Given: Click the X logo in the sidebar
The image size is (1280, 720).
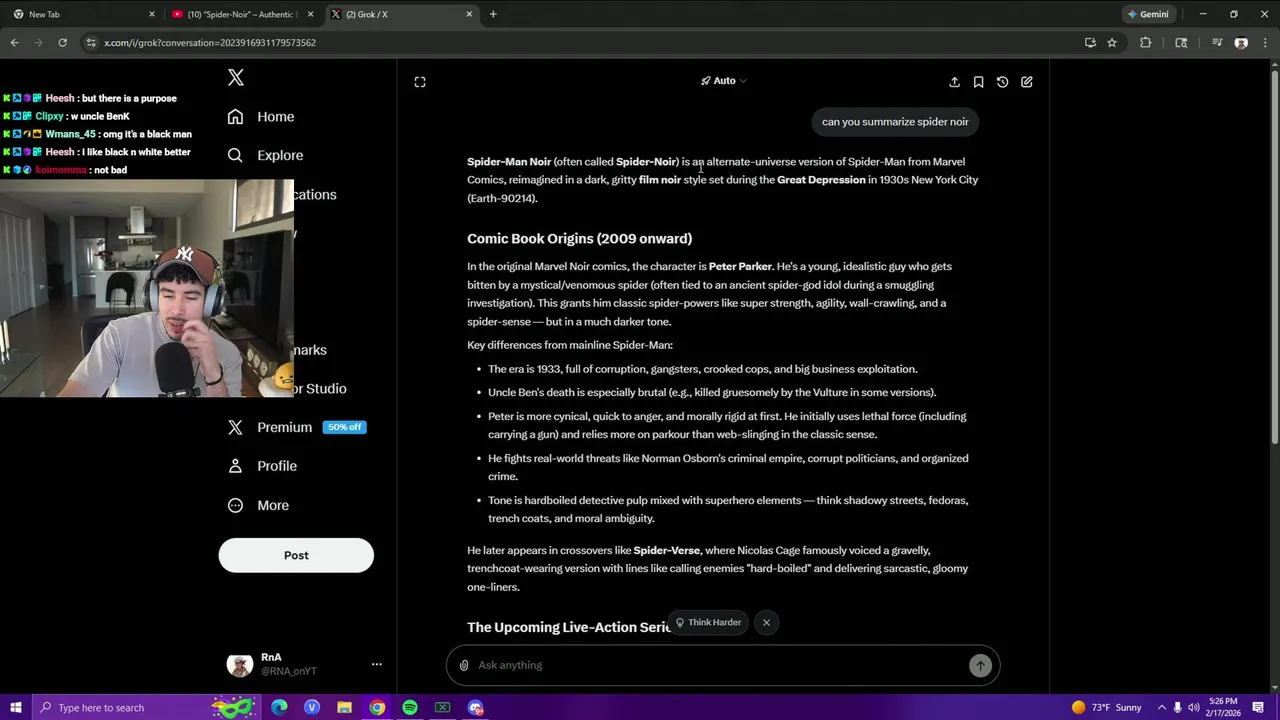Looking at the screenshot, I should point(236,78).
